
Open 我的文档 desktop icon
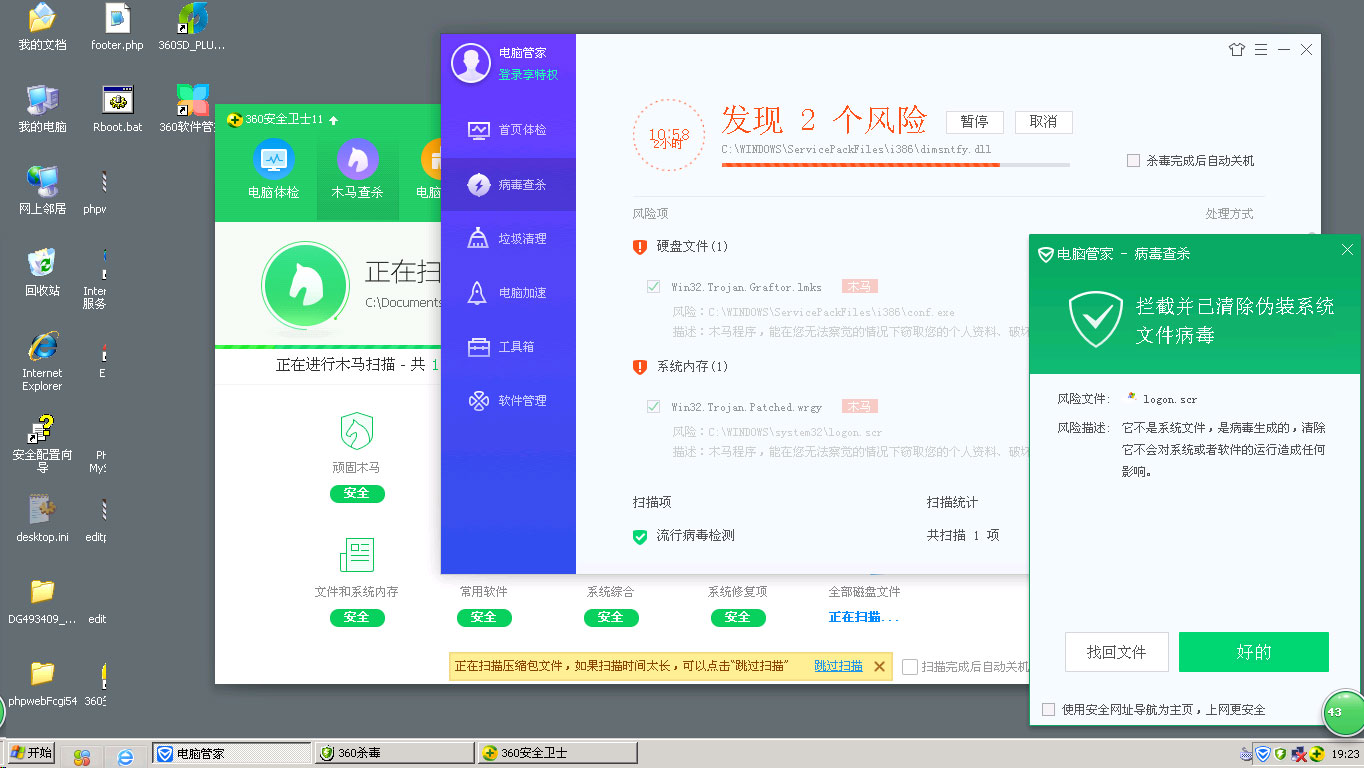pyautogui.click(x=42, y=28)
